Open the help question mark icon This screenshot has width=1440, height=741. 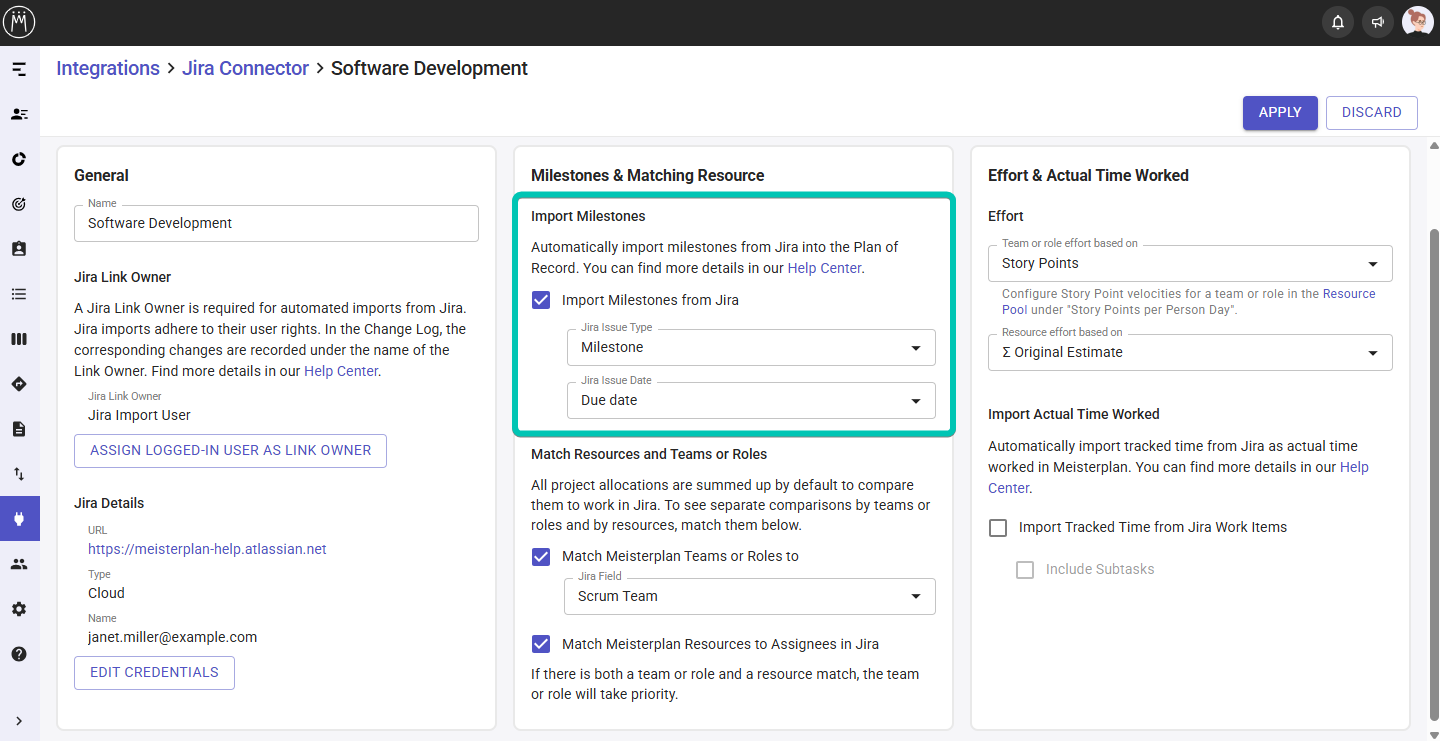point(19,654)
